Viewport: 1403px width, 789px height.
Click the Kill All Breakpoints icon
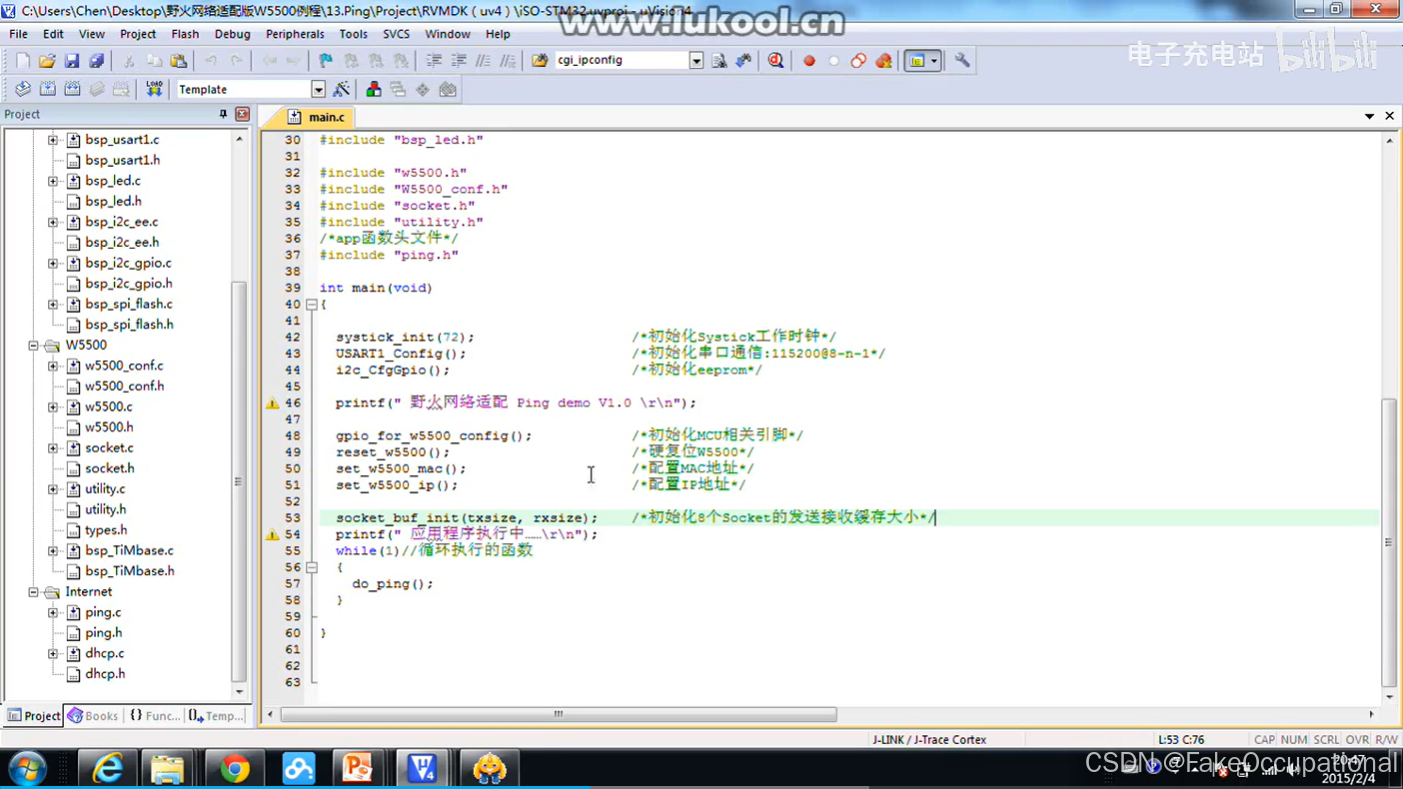pyautogui.click(x=884, y=61)
